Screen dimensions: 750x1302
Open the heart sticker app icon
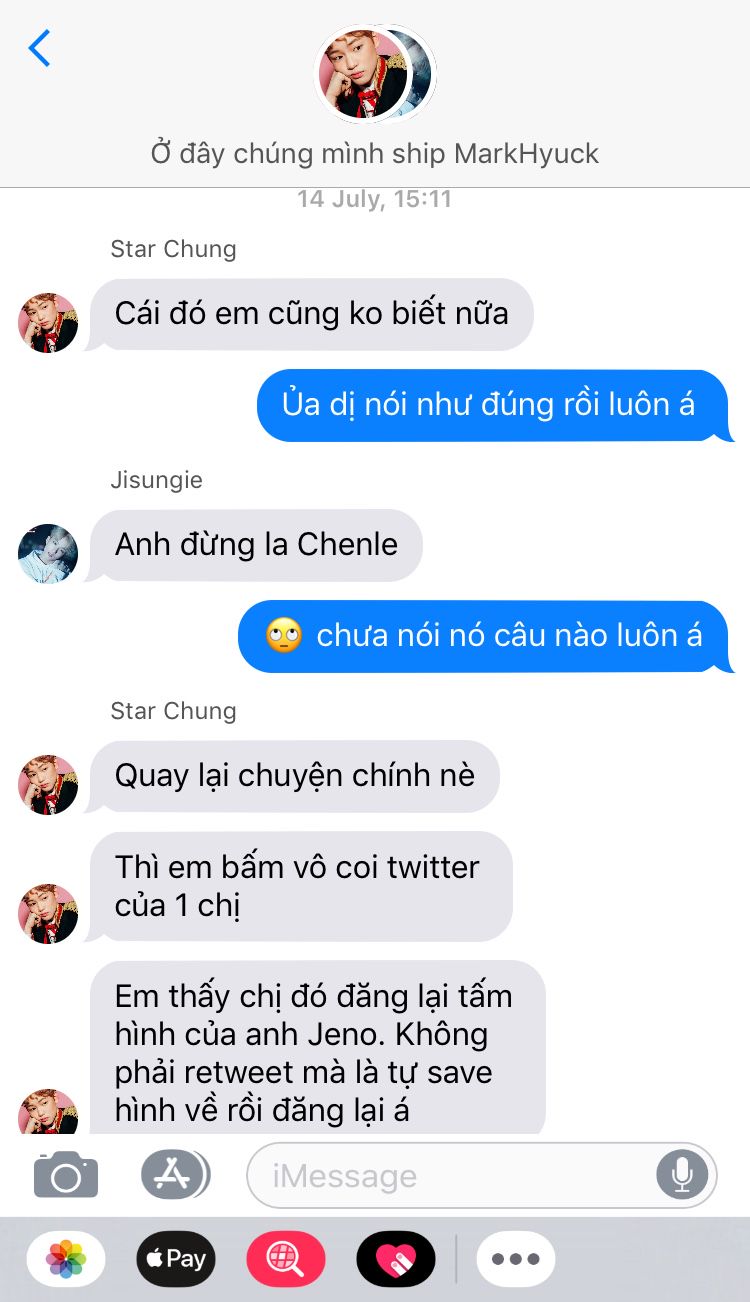click(x=396, y=1259)
